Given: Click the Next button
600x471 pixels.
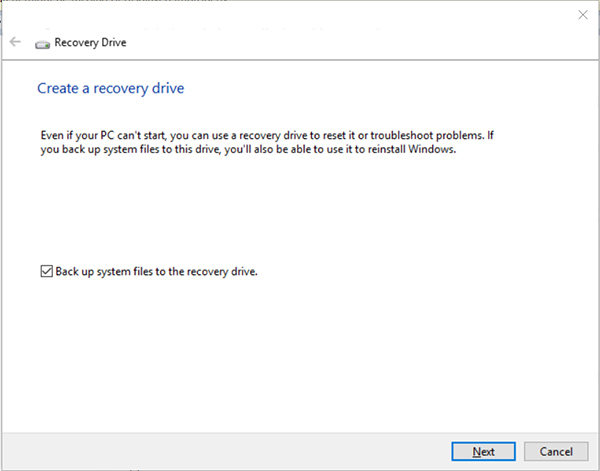Looking at the screenshot, I should pyautogui.click(x=483, y=451).
